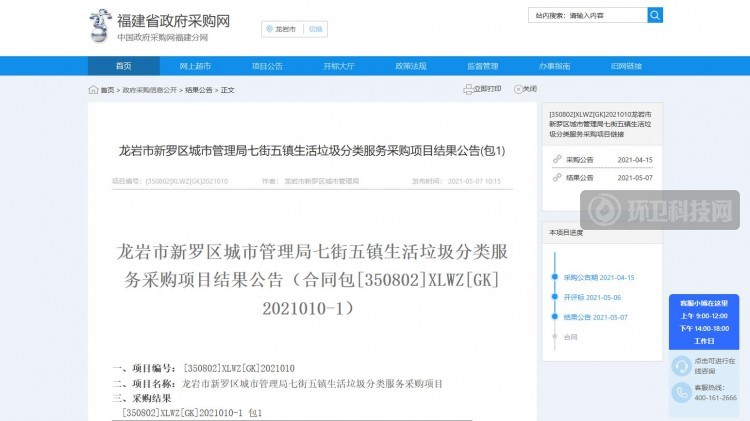Screen dimensions: 750x421
Task: Open the 开标大厅 navigation tab
Action: tap(339, 66)
